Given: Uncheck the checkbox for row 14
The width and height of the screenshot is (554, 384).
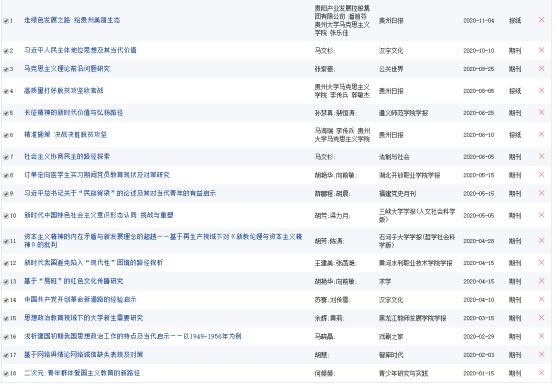Looking at the screenshot, I should point(6,300).
